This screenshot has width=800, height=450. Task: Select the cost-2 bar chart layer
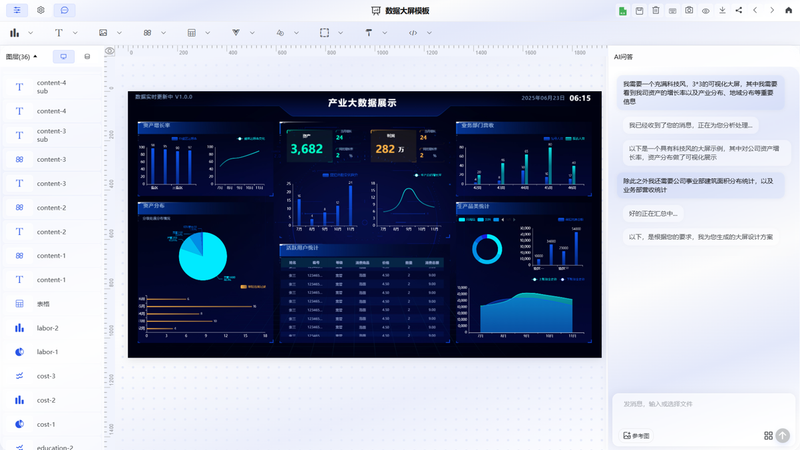[52, 401]
